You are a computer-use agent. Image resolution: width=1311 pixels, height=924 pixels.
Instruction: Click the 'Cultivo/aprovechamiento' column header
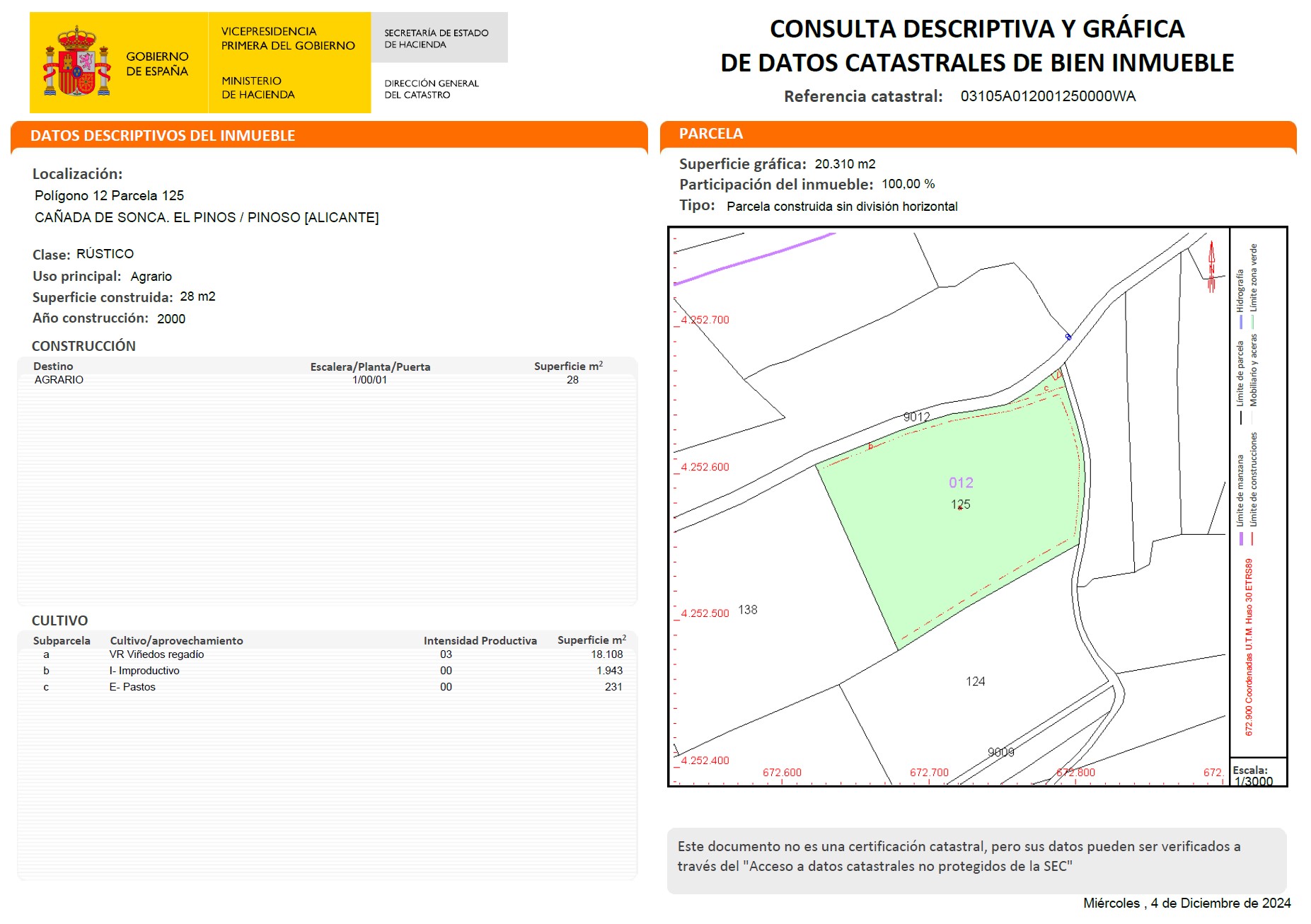[176, 640]
